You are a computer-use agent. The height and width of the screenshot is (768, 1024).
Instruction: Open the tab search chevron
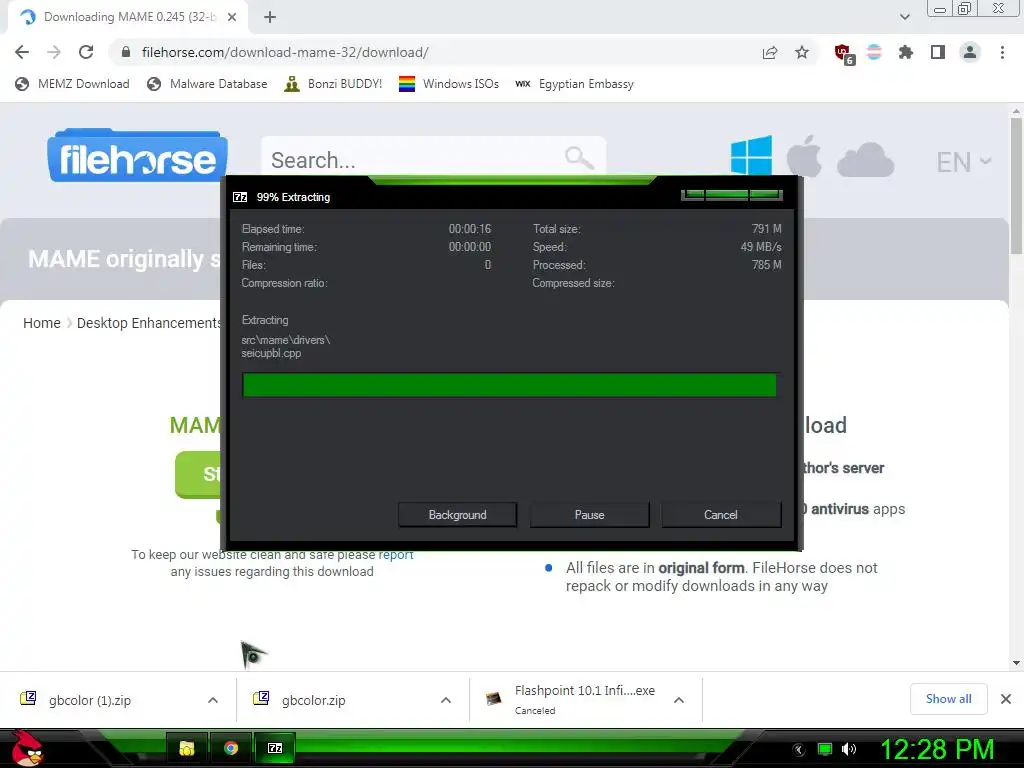point(904,17)
